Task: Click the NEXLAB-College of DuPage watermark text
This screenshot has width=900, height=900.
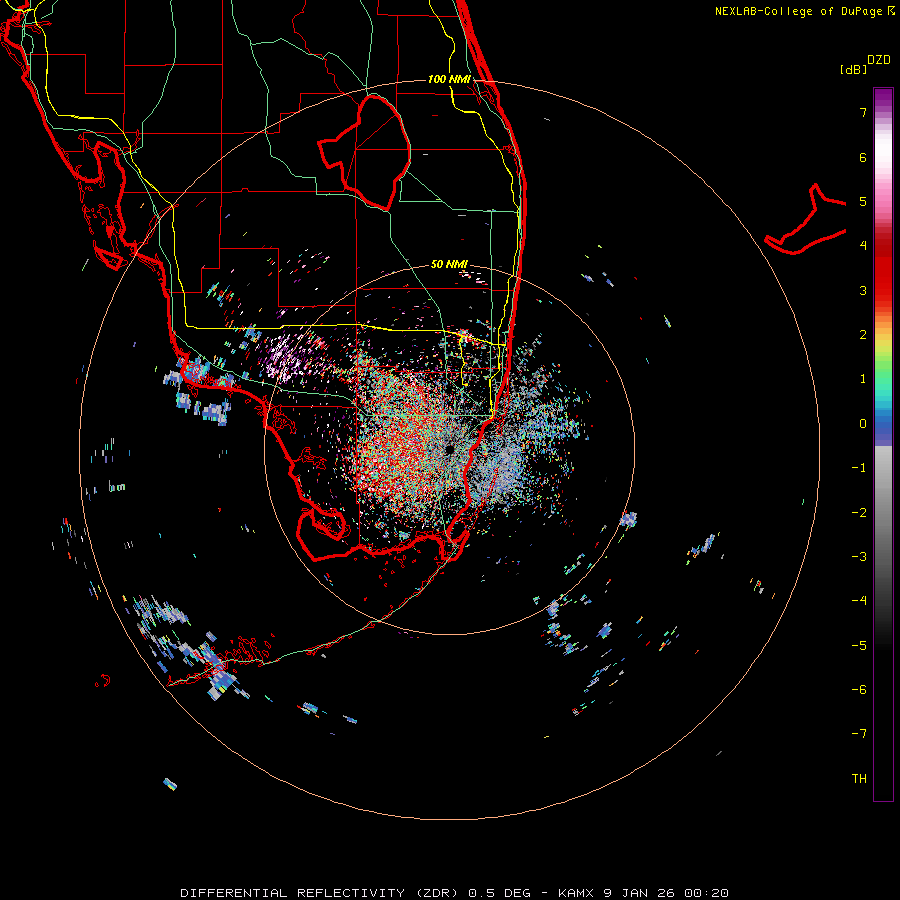Action: point(805,11)
